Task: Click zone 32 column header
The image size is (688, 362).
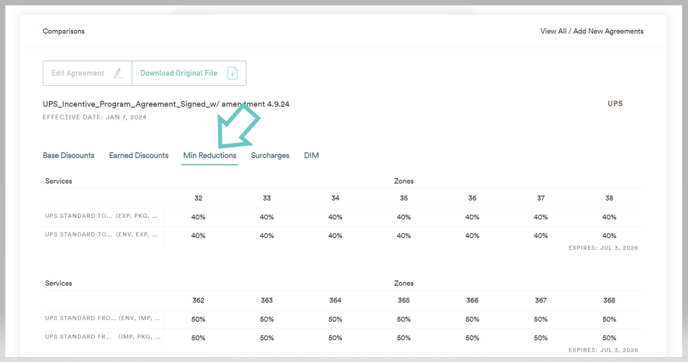Action: click(x=198, y=198)
